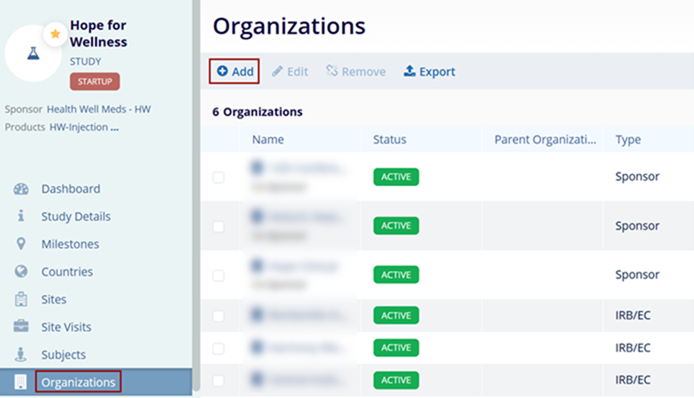Click the Dashboard gauge icon
Screen dimensions: 694x398
coord(21,189)
